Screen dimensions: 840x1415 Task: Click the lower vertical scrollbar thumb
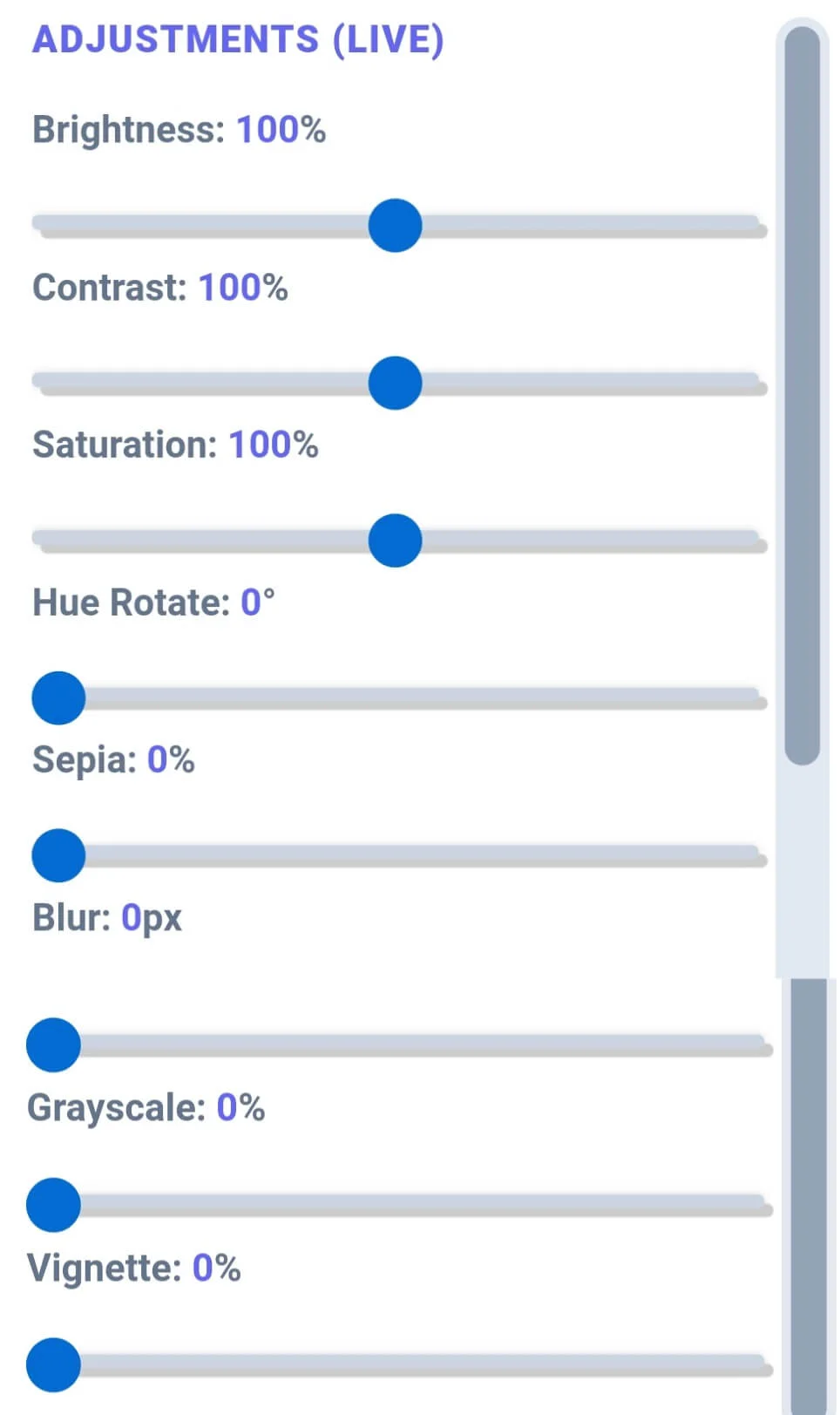pos(809,1194)
